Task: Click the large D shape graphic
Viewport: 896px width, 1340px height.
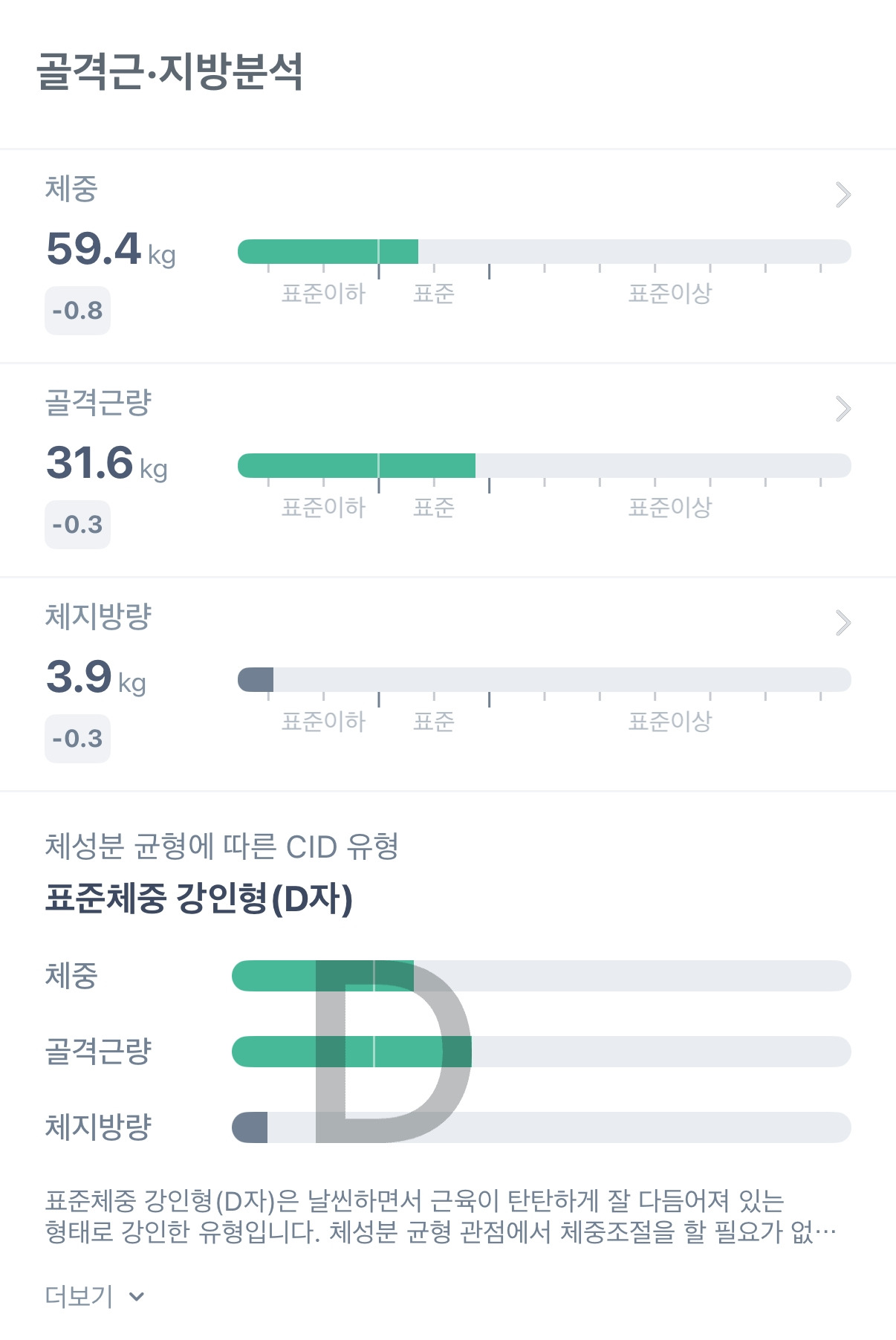Action: click(393, 1051)
